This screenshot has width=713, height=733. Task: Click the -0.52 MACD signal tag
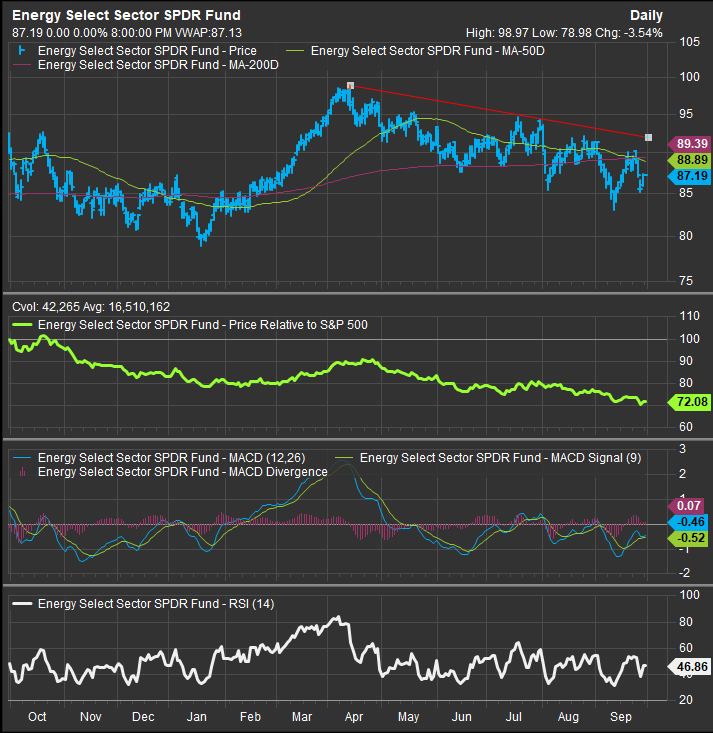click(x=687, y=538)
